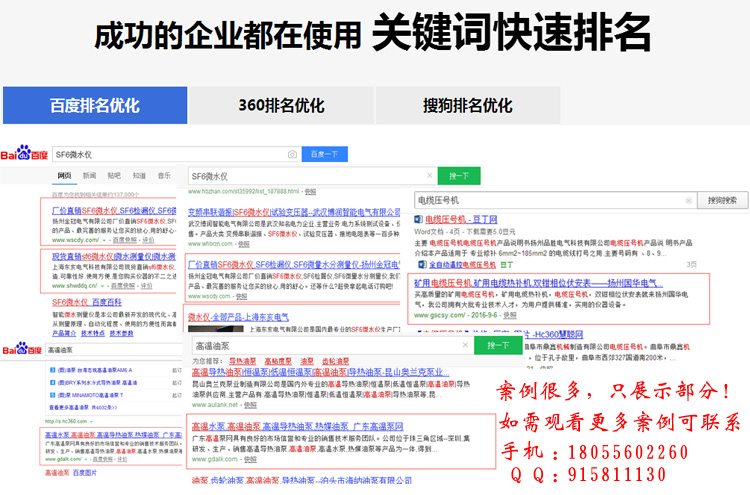This screenshot has width=750, height=495.
Task: Click recommended term 导热油泵
Action: tap(243, 361)
